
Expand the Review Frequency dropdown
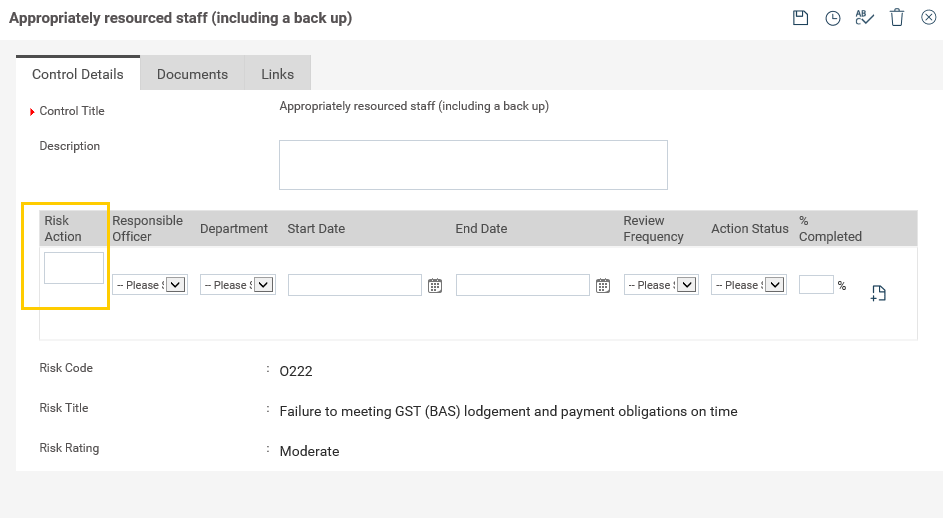[661, 285]
